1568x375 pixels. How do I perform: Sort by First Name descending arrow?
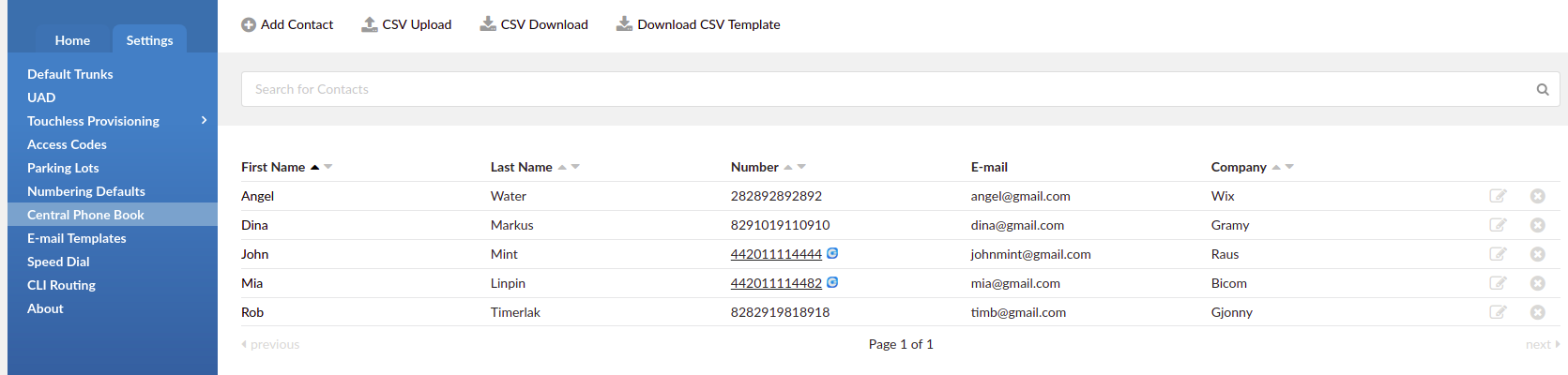(328, 167)
